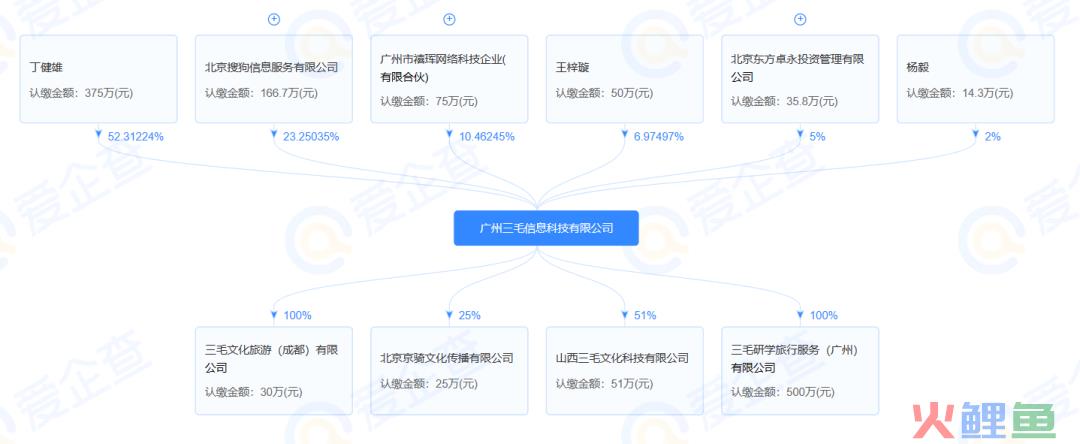Click the arrow marker beside 10.46245%
The width and height of the screenshot is (1080, 444).
tap(449, 133)
